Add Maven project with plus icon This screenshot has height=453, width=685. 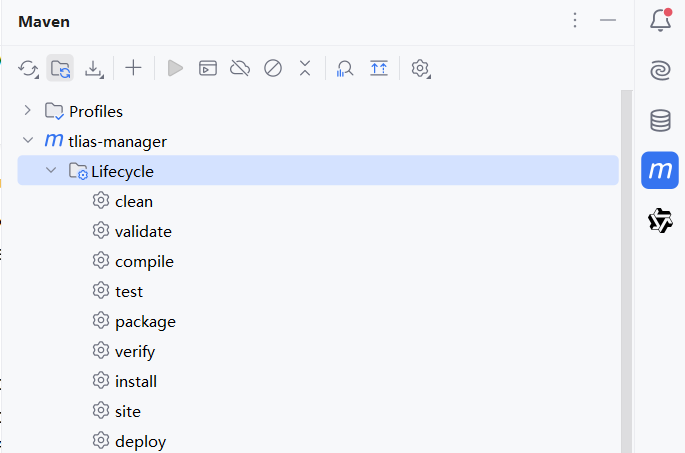point(133,68)
